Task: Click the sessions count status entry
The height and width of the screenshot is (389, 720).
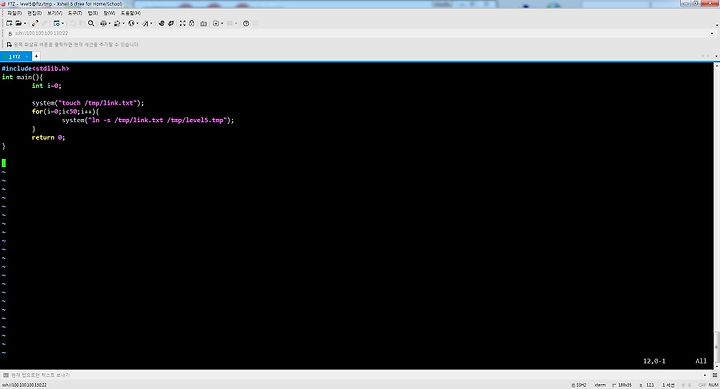Action: tap(668, 385)
